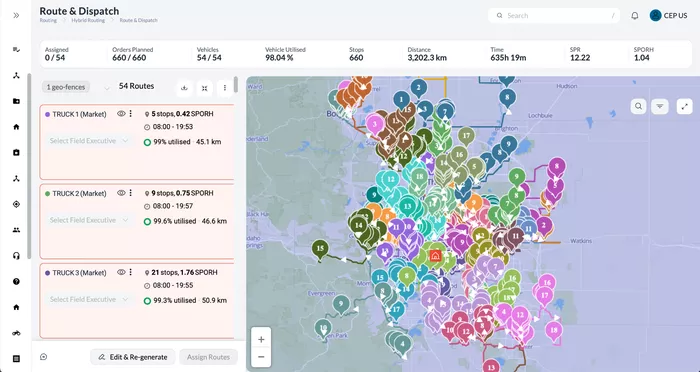700x372 pixels.
Task: Open the target location icon in the sidebar
Action: [x=17, y=205]
